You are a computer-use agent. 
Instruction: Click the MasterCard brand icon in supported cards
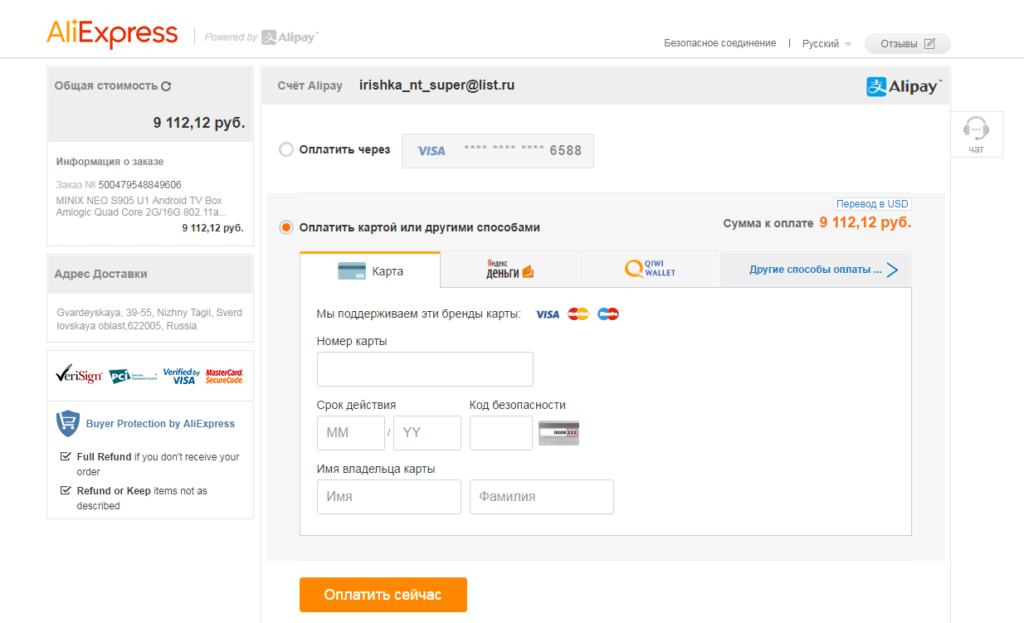click(578, 314)
